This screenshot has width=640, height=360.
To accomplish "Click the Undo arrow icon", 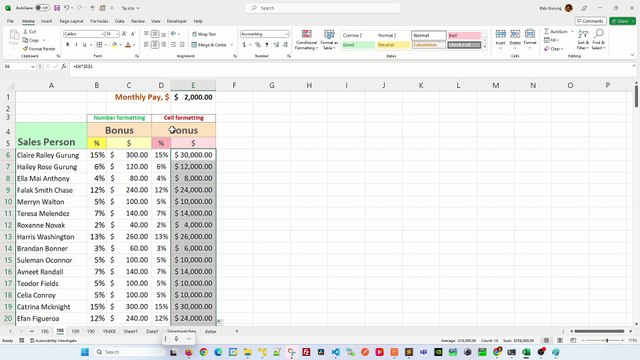I will pyautogui.click(x=67, y=8).
